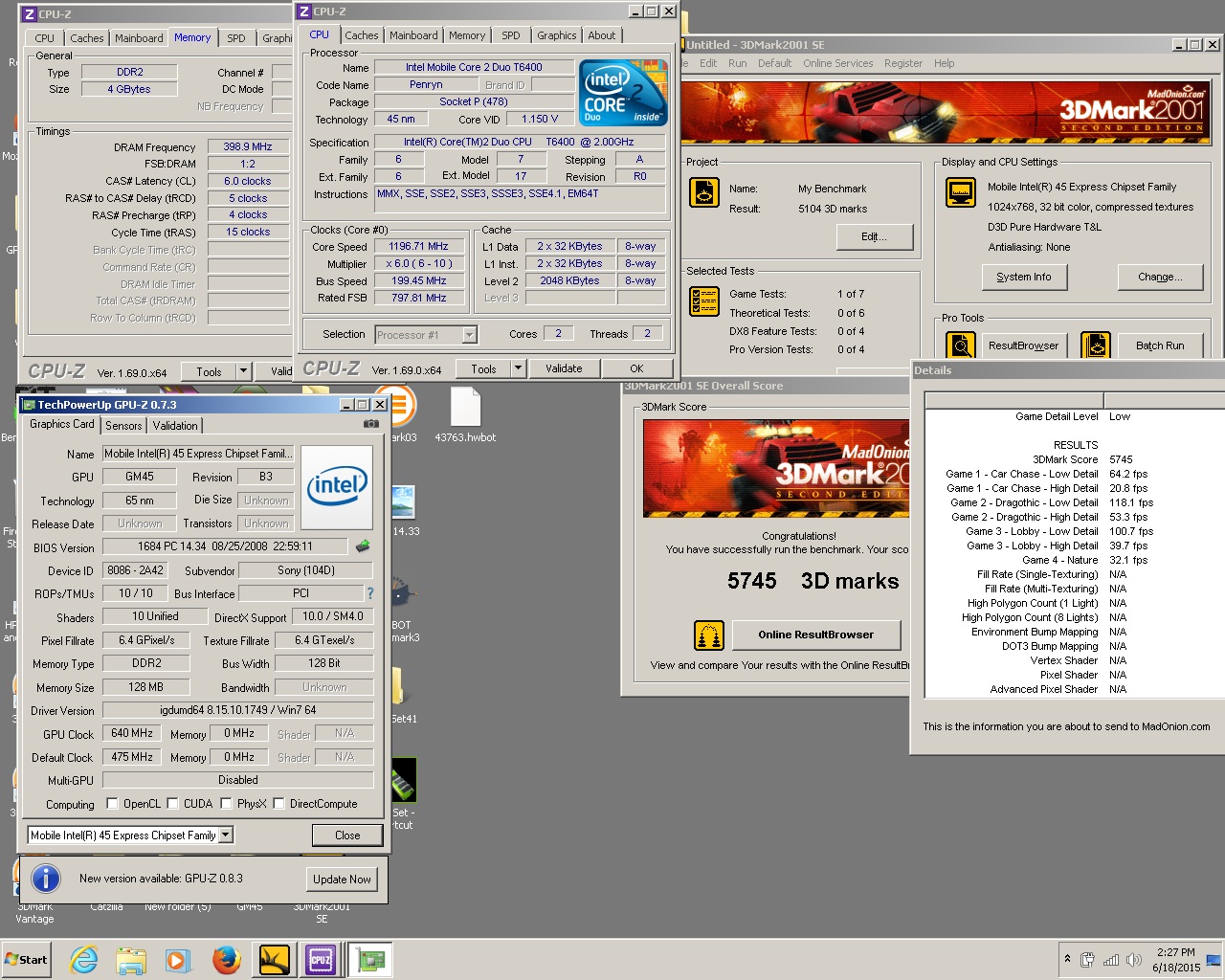Switch to CPU-Z via its taskbar icon
Screen dimensions: 1225x980
point(321,959)
